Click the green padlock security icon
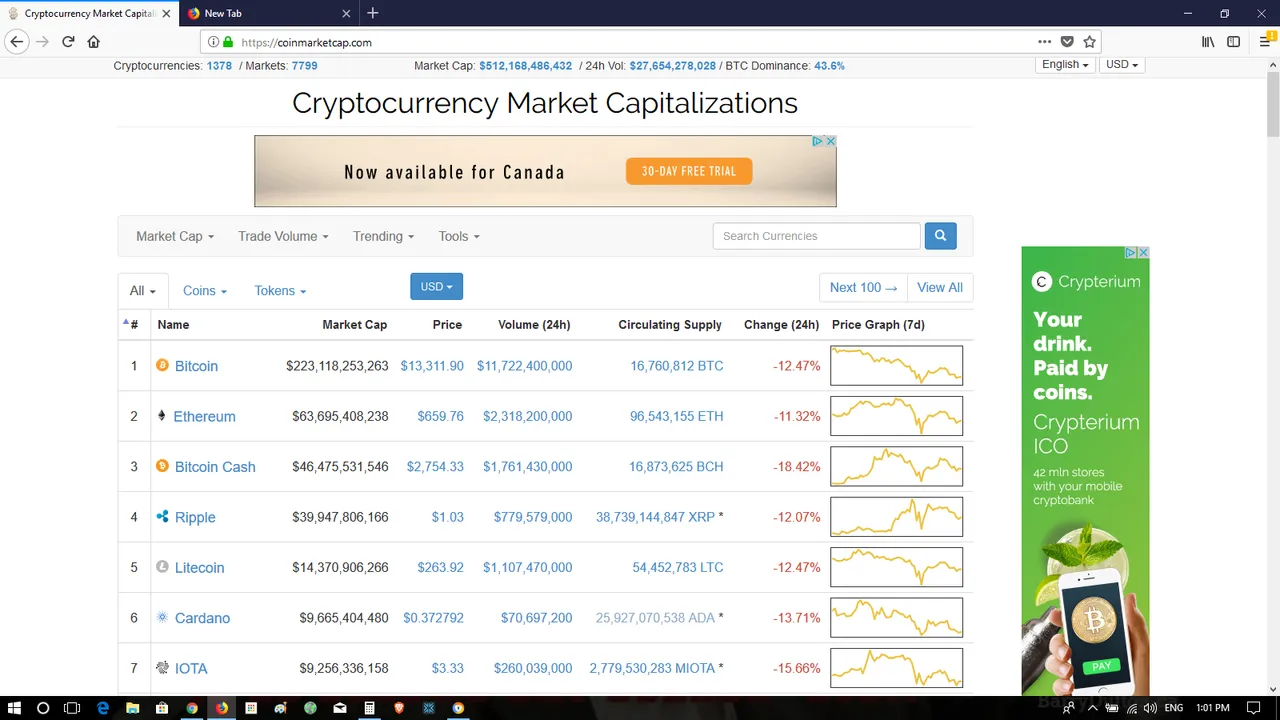The image size is (1280, 720). [x=228, y=42]
